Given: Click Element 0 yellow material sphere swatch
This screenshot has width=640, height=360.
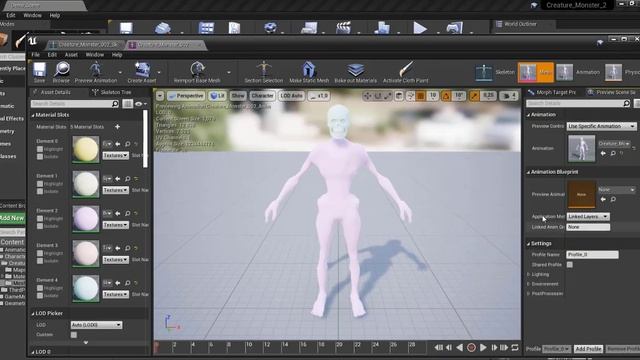Looking at the screenshot, I should pyautogui.click(x=86, y=149).
